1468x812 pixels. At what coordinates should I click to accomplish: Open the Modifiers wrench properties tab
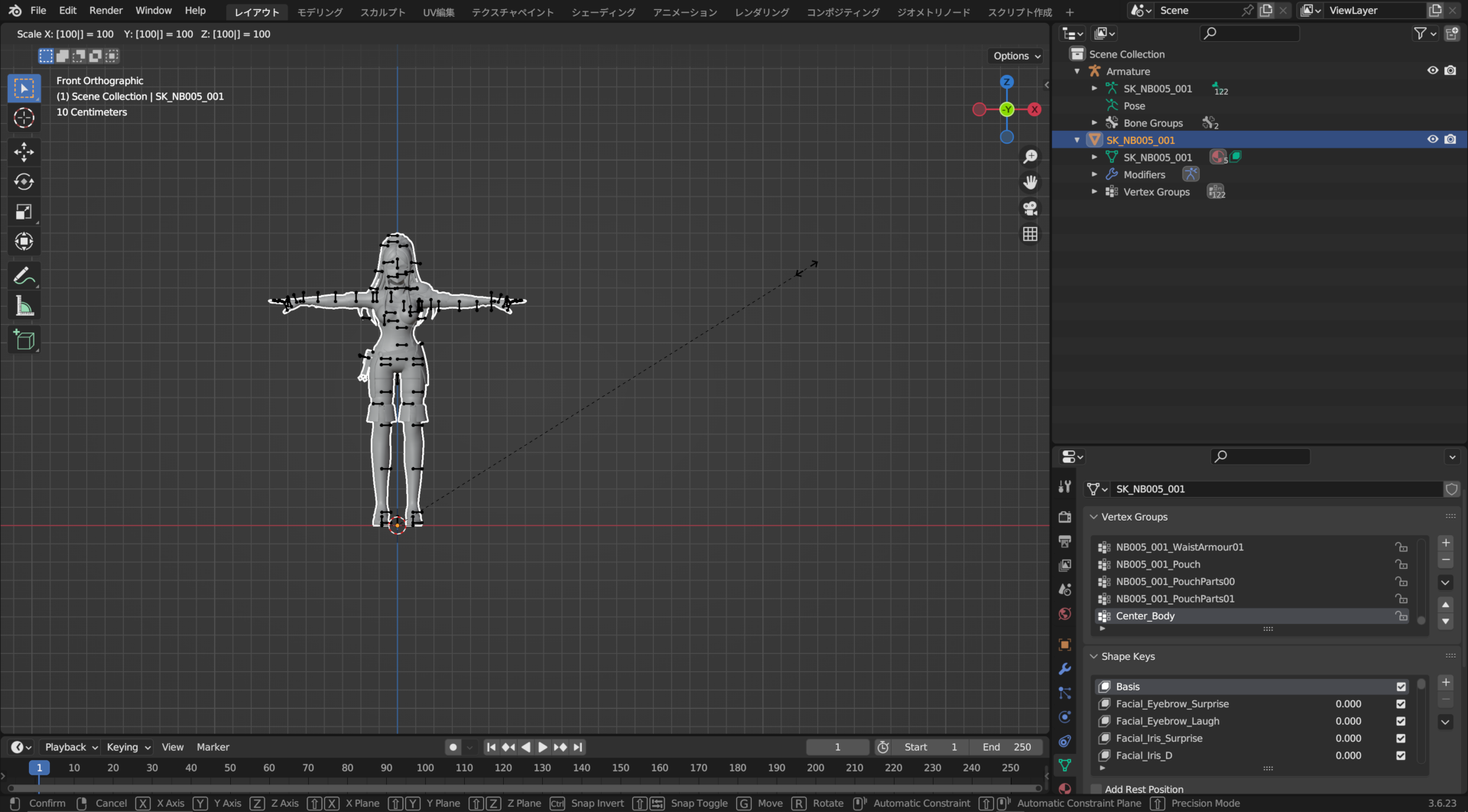click(x=1064, y=669)
